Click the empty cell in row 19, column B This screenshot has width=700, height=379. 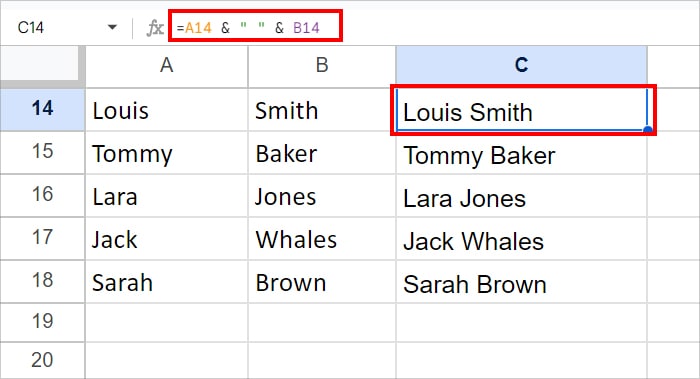pos(322,323)
